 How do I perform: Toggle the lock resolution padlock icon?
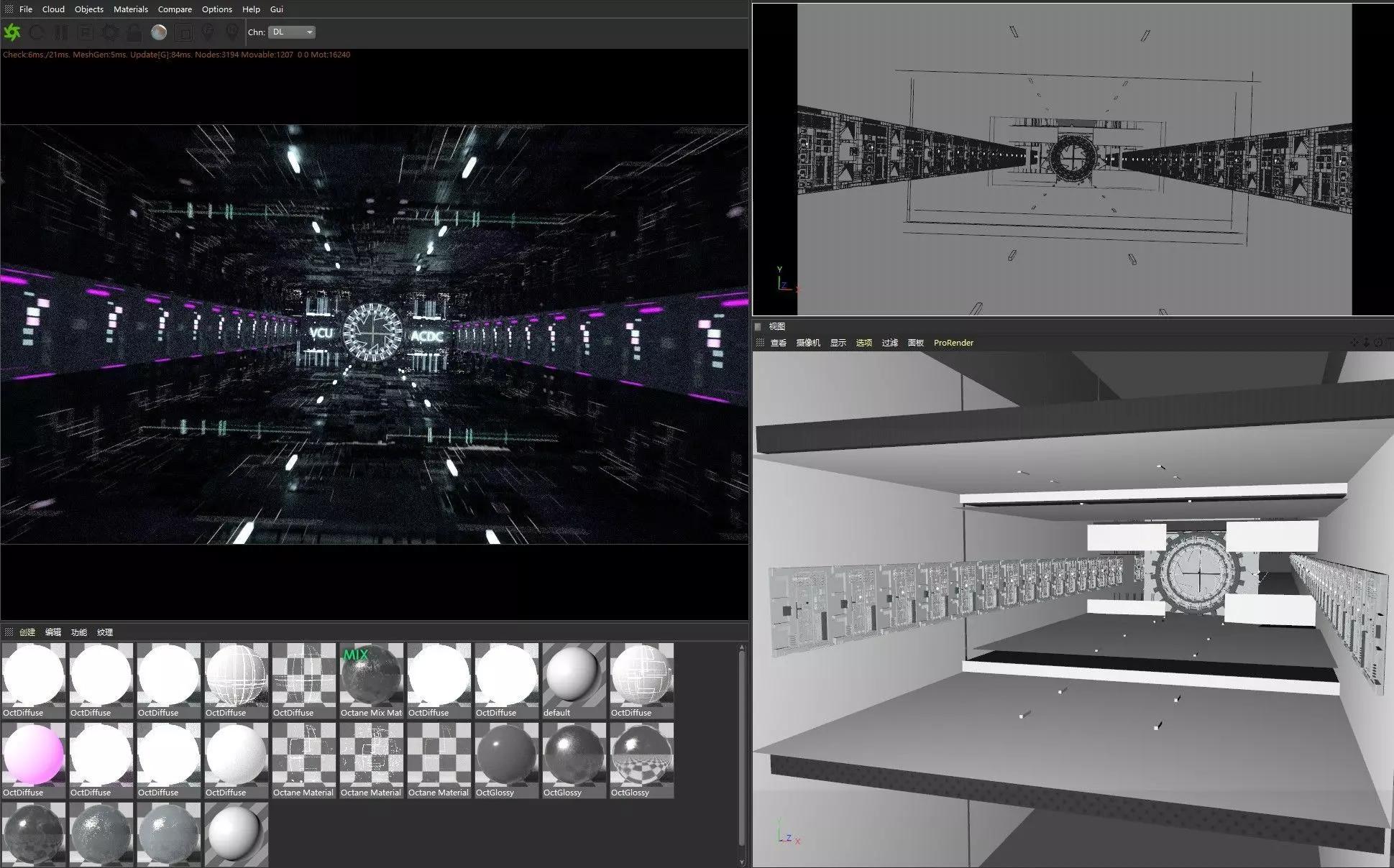[x=134, y=32]
